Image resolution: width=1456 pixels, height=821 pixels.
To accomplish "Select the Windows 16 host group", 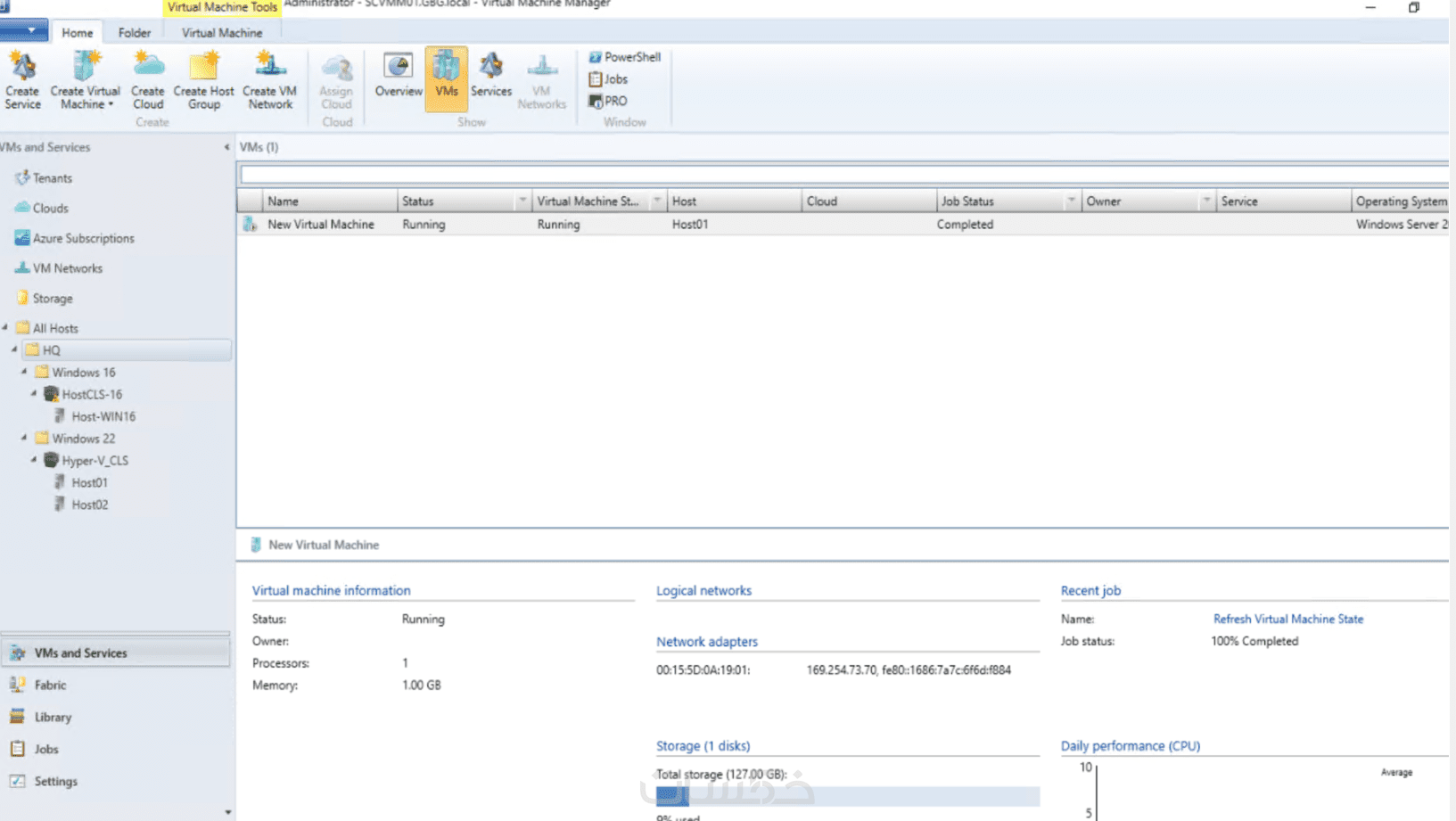I will point(75,373).
